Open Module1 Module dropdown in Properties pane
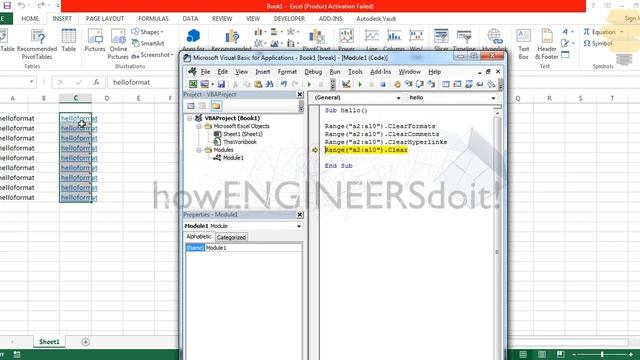640x360 pixels. 299,226
